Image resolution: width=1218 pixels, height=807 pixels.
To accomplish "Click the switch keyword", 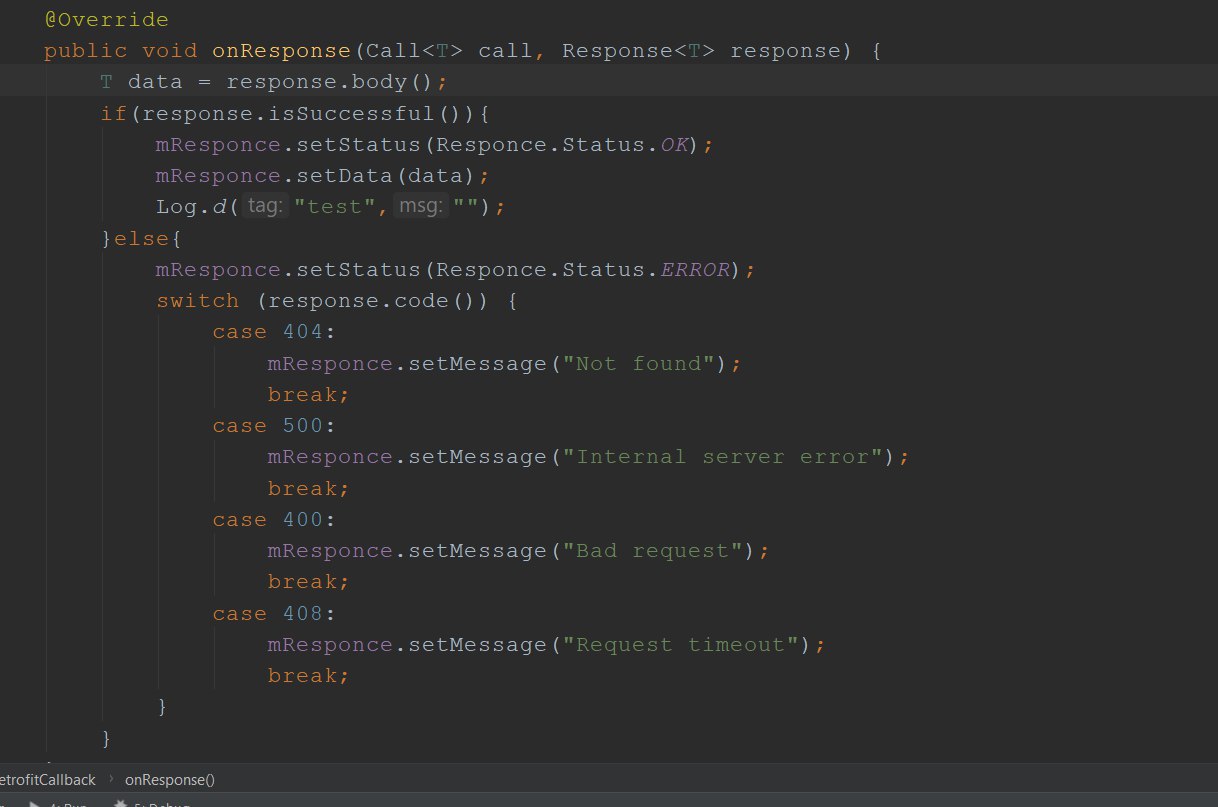I will coord(198,301).
